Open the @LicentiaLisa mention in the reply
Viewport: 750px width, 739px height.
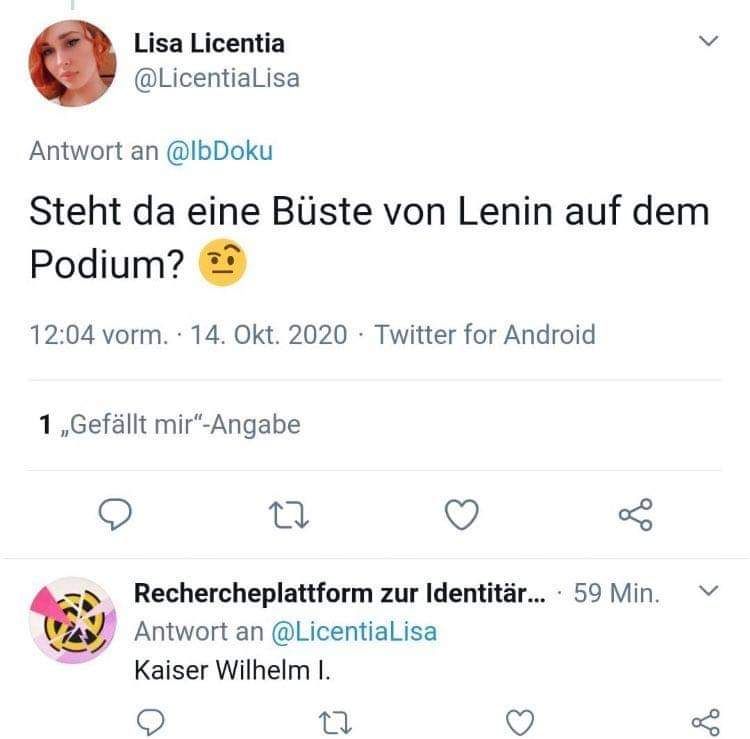pos(354,632)
